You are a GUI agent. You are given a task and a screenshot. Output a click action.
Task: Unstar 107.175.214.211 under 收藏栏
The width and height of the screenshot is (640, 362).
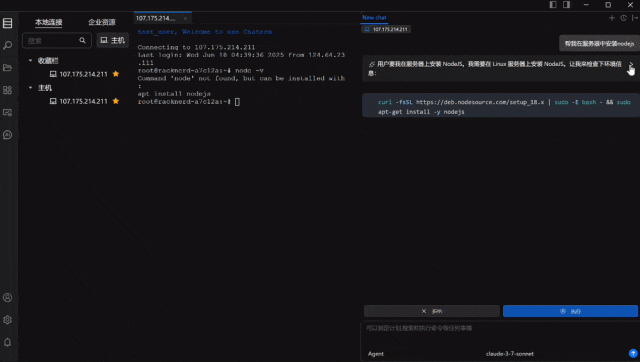[x=116, y=74]
